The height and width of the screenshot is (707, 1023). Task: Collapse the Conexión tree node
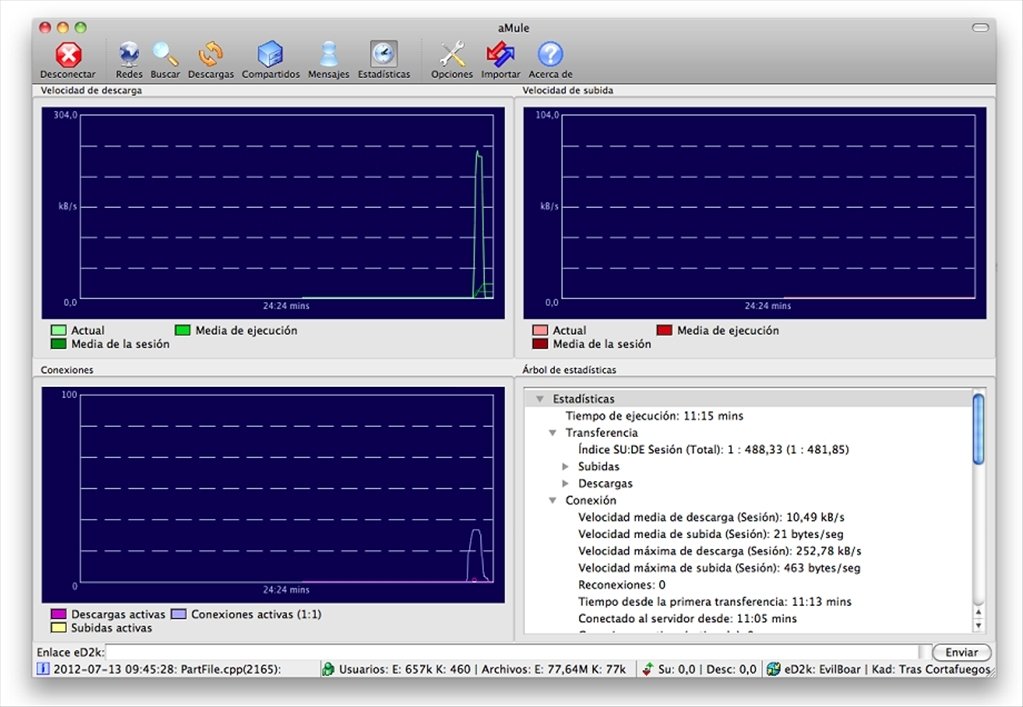point(553,500)
